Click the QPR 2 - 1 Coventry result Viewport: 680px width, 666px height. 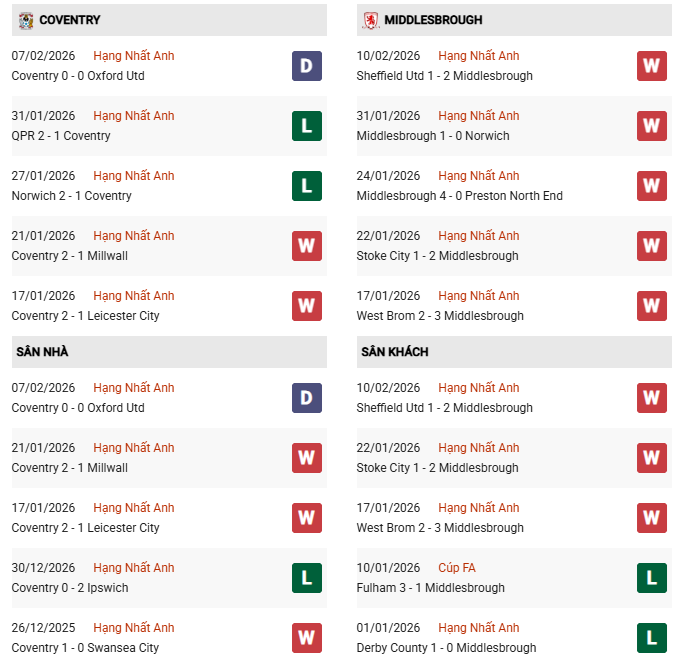pyautogui.click(x=61, y=136)
